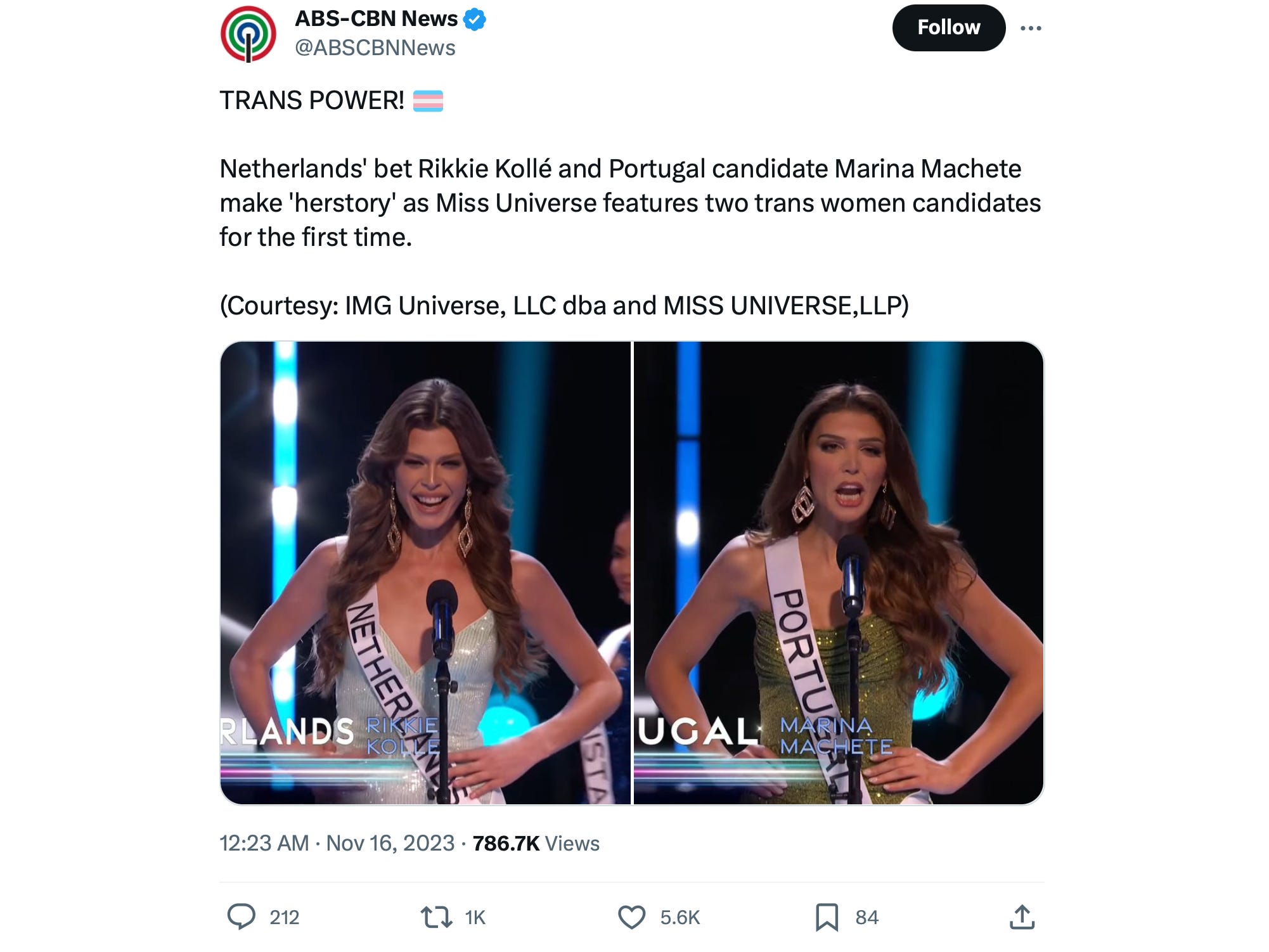Click the 84 bookmarks count
Screen dimensions: 1269x952
point(866,917)
